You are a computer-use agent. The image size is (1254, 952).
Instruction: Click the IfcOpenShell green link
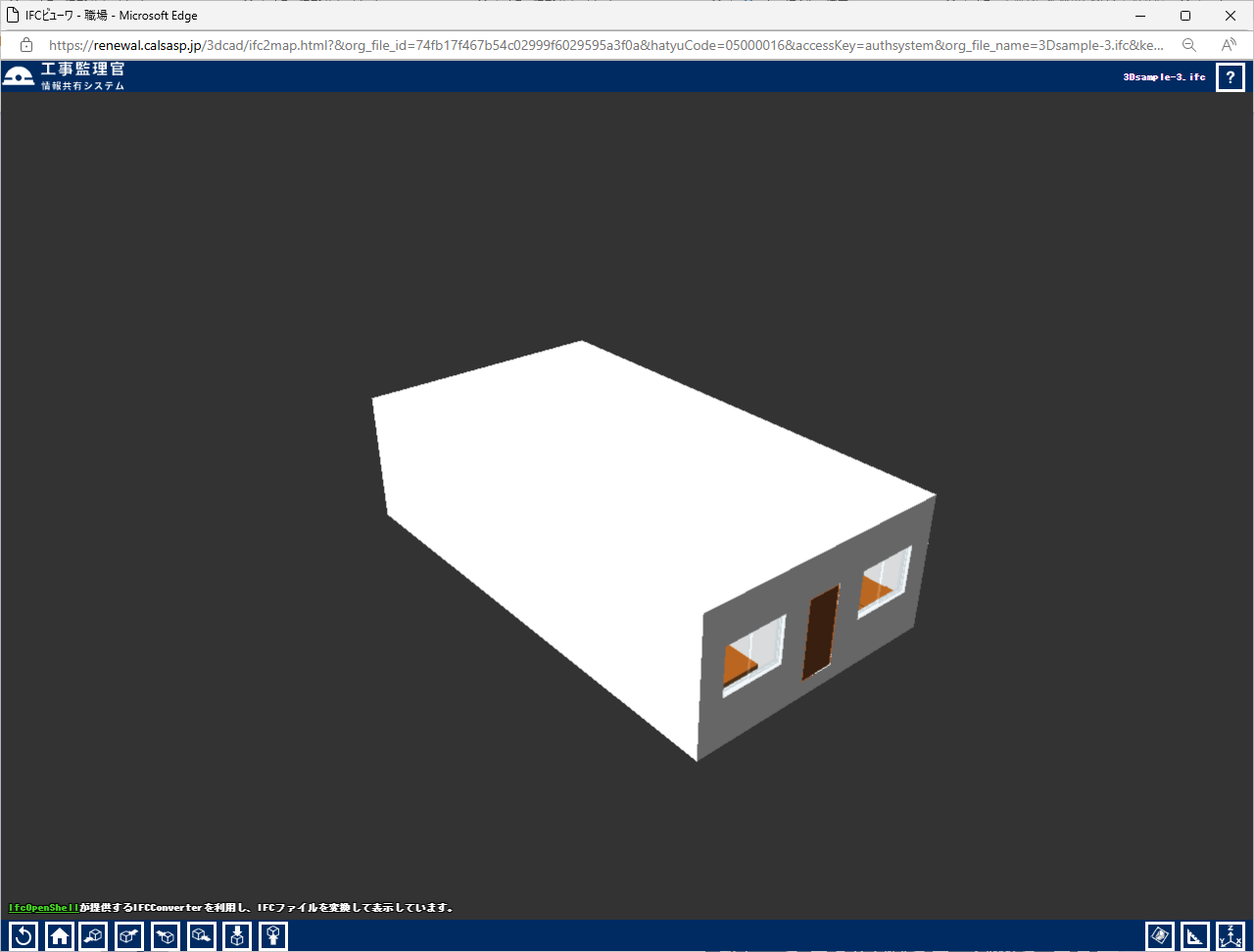(x=44, y=908)
